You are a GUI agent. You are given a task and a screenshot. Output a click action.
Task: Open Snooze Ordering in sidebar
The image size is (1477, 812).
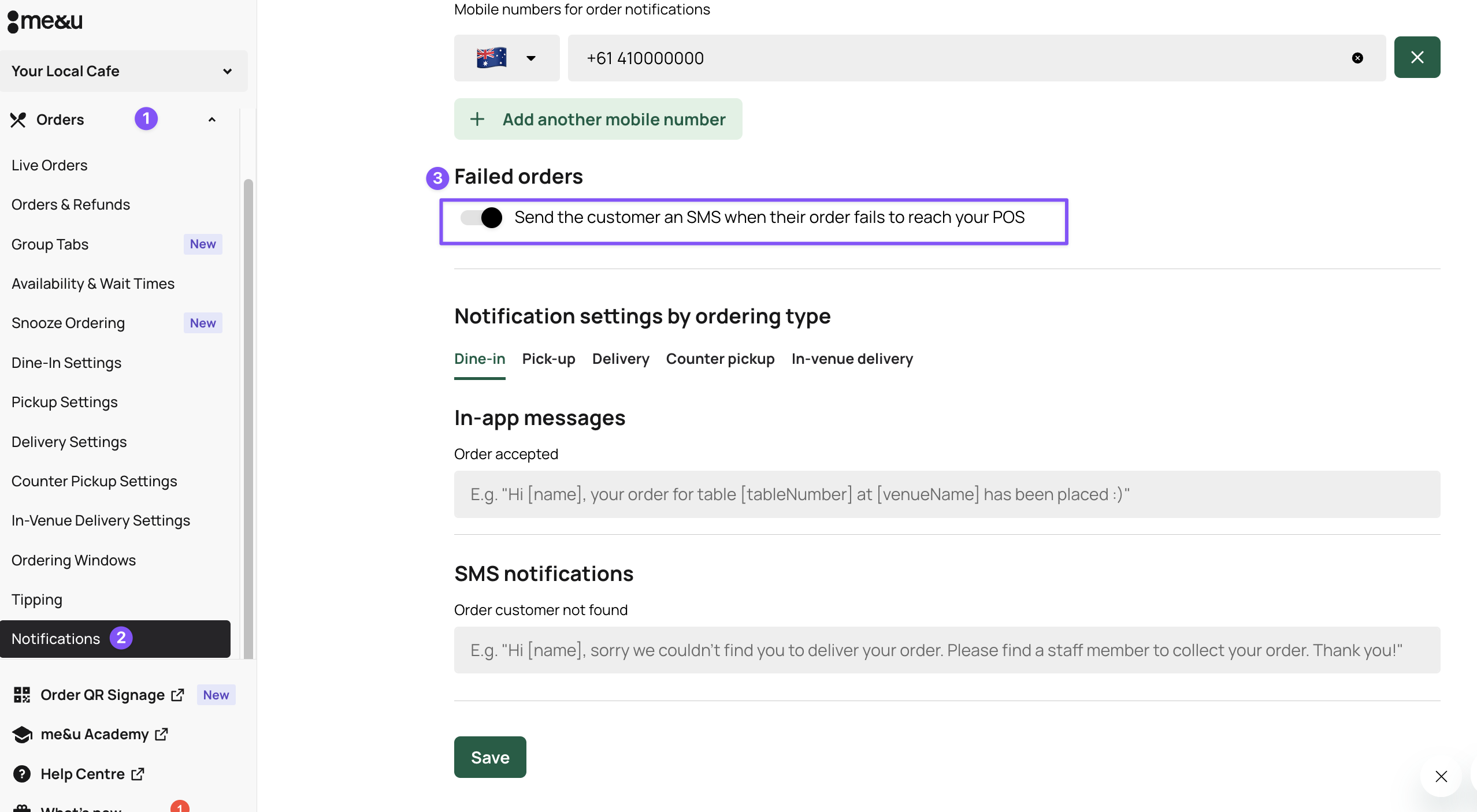(68, 323)
